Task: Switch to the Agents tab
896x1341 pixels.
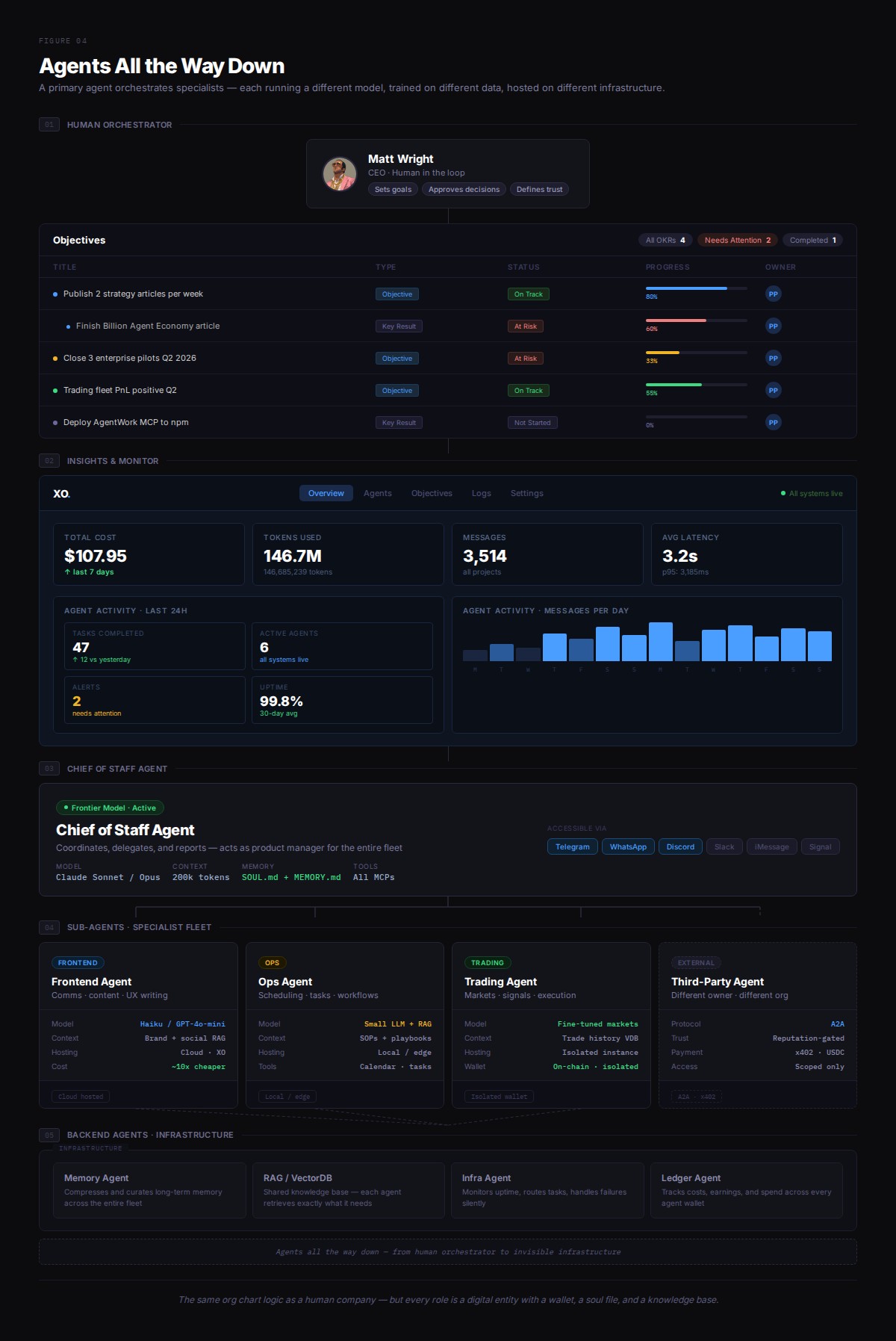Action: click(377, 494)
